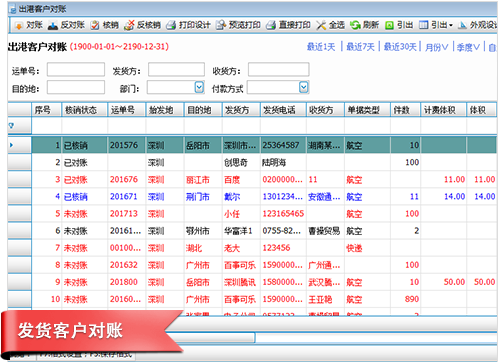Viewport: 498px width, 362px height.
Task: Click the 全选 select all icon
Action: [321, 25]
